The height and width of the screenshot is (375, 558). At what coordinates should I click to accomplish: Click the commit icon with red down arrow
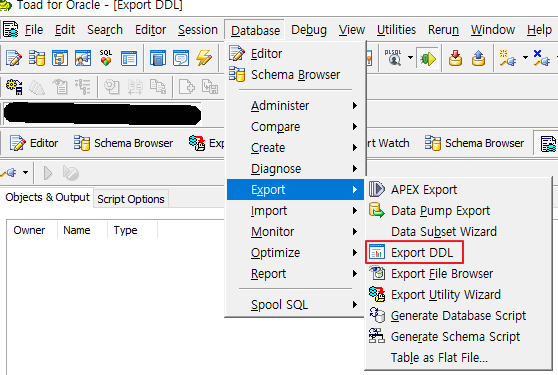click(x=455, y=58)
